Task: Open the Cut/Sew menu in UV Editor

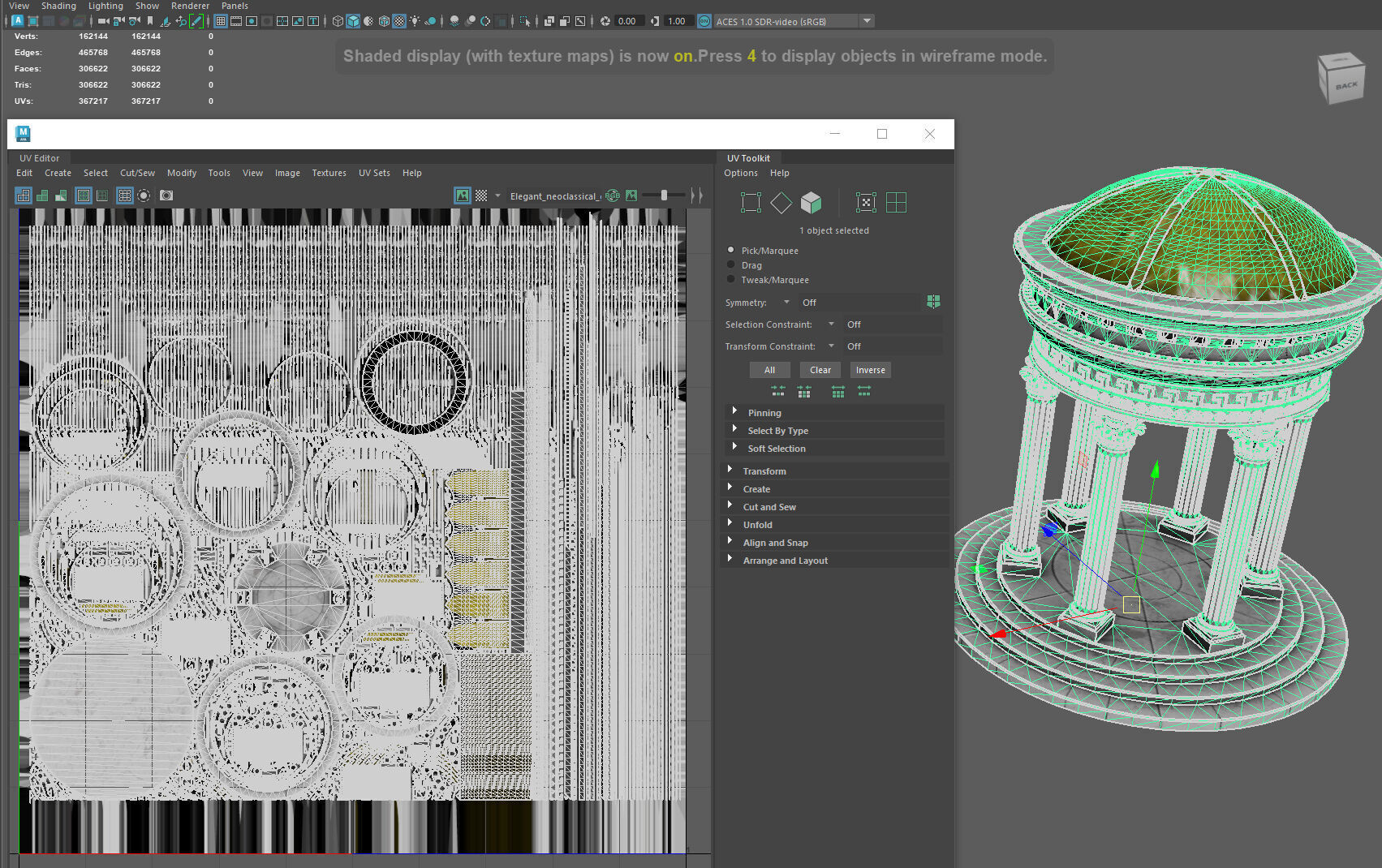Action: [x=137, y=173]
